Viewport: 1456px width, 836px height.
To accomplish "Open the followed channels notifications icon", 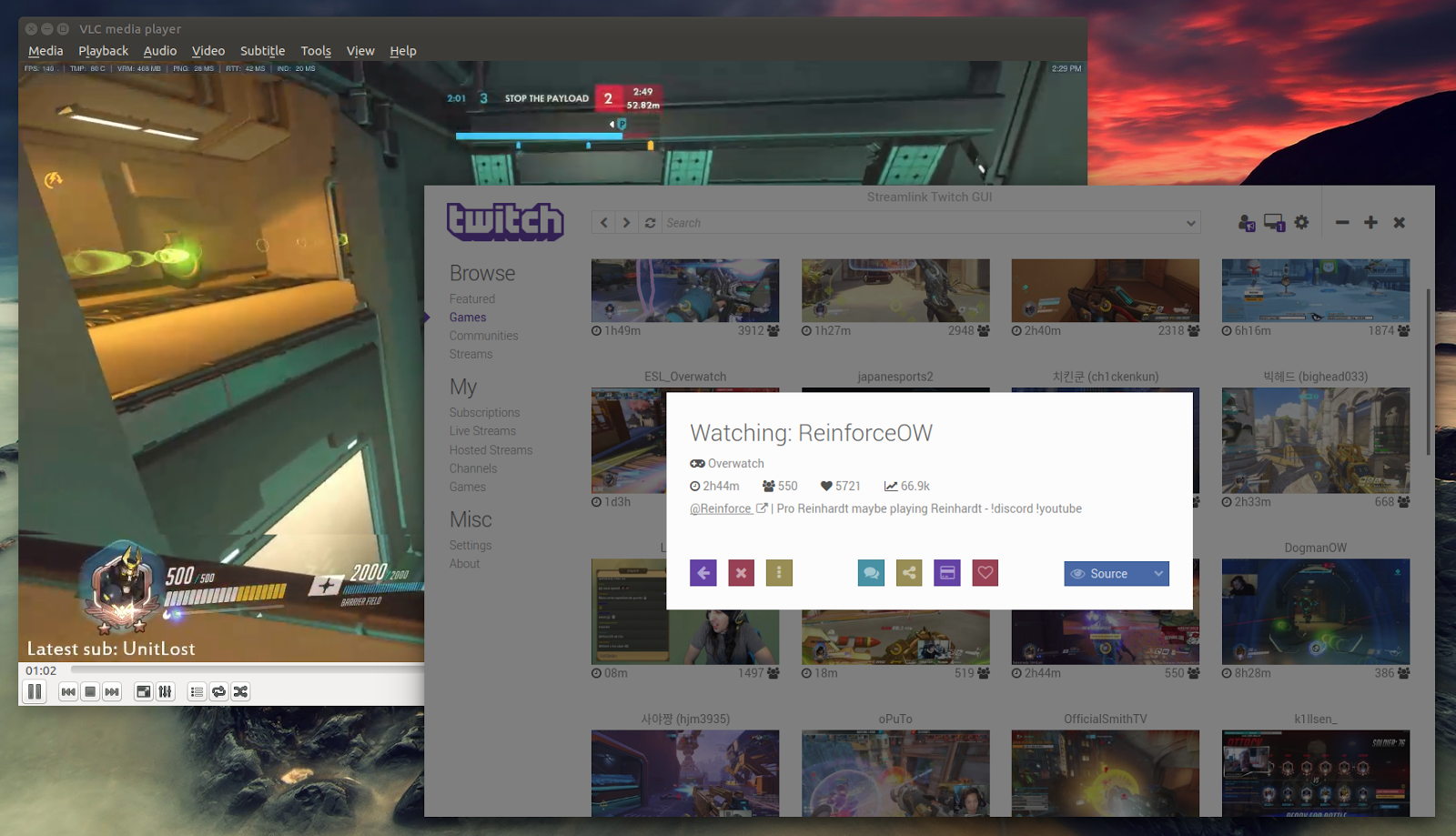I will (x=1246, y=222).
